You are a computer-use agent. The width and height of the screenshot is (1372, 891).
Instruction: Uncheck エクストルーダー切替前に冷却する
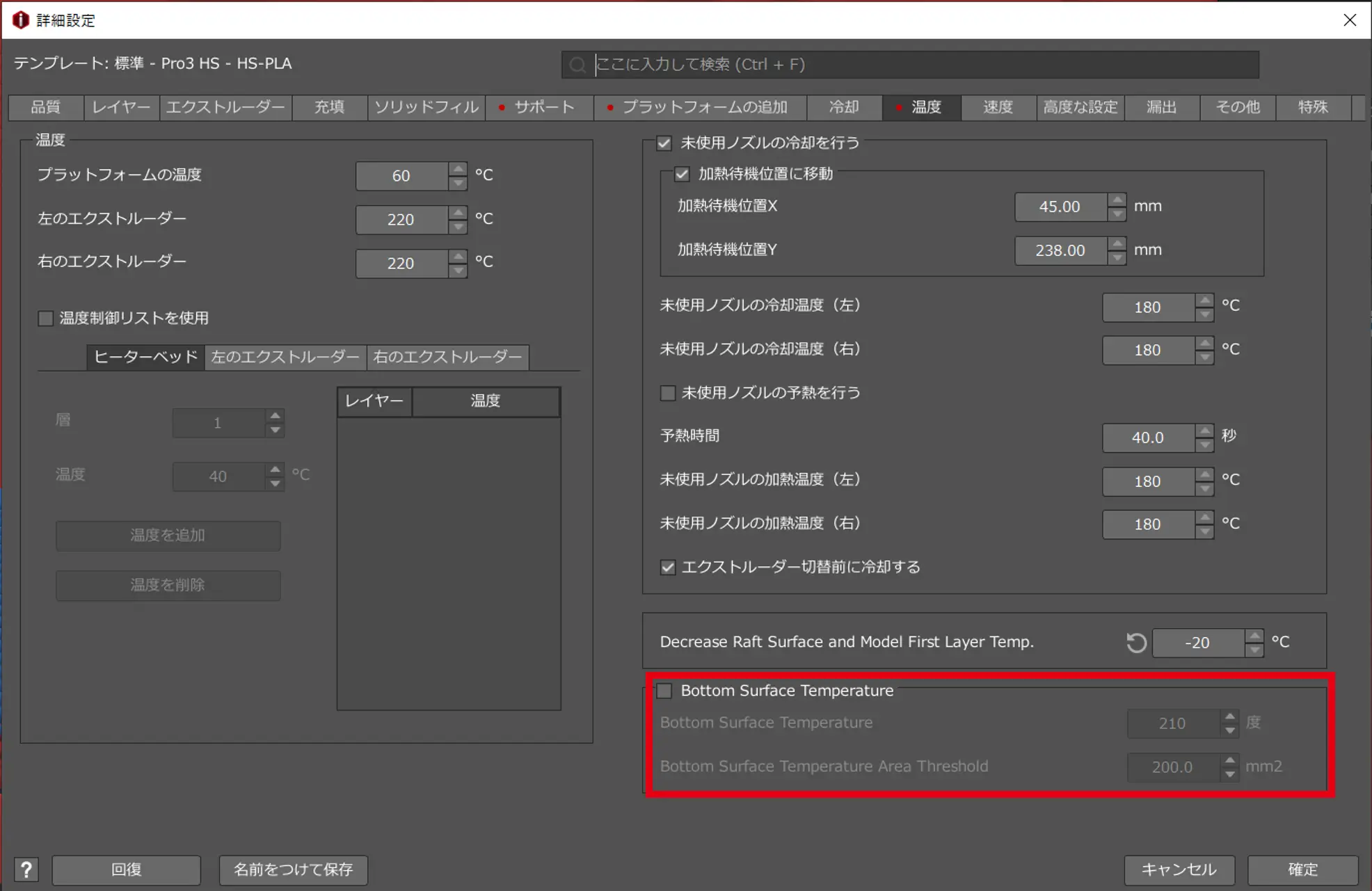point(668,567)
